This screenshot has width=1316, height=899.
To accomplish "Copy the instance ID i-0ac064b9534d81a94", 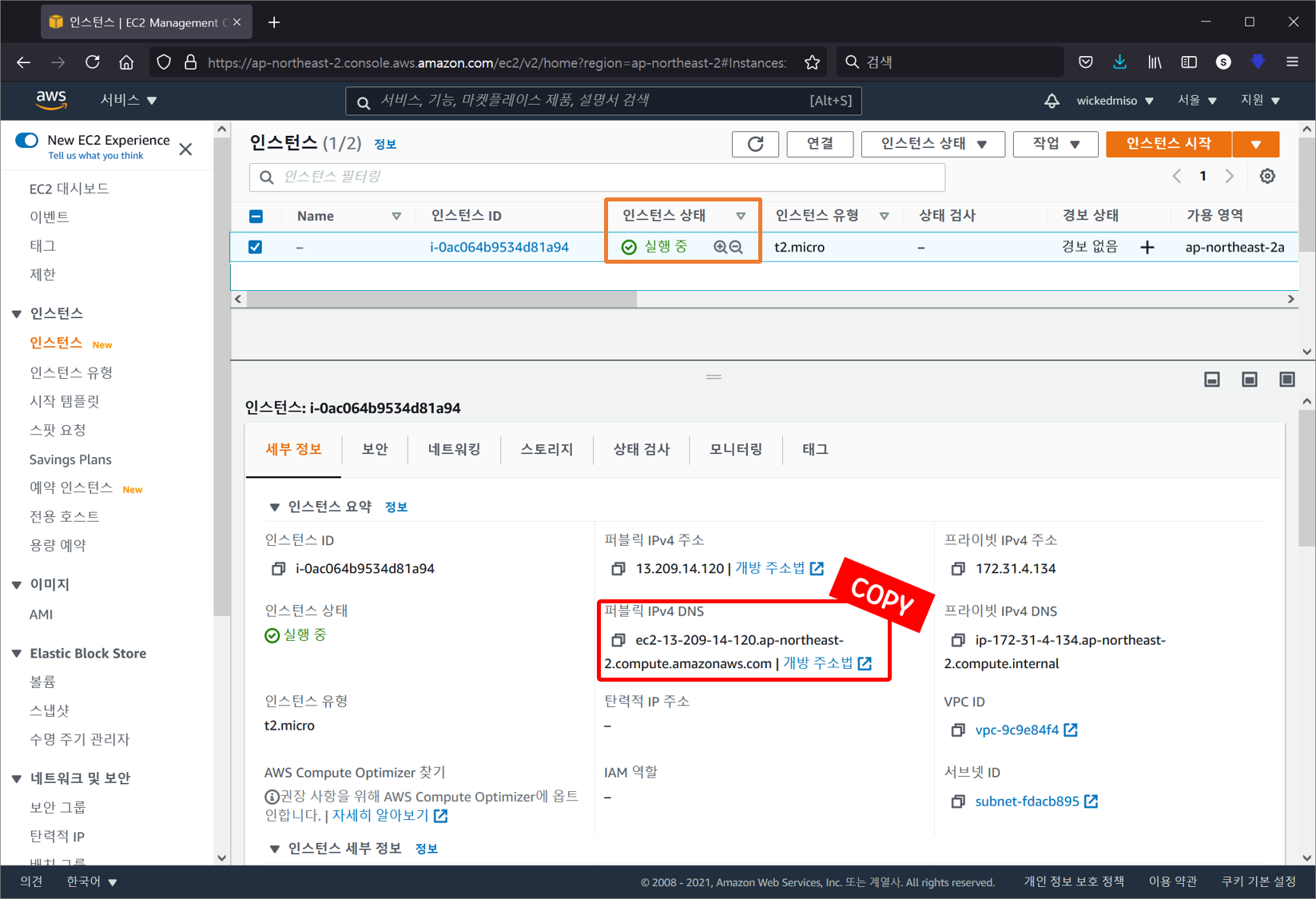I will point(277,568).
